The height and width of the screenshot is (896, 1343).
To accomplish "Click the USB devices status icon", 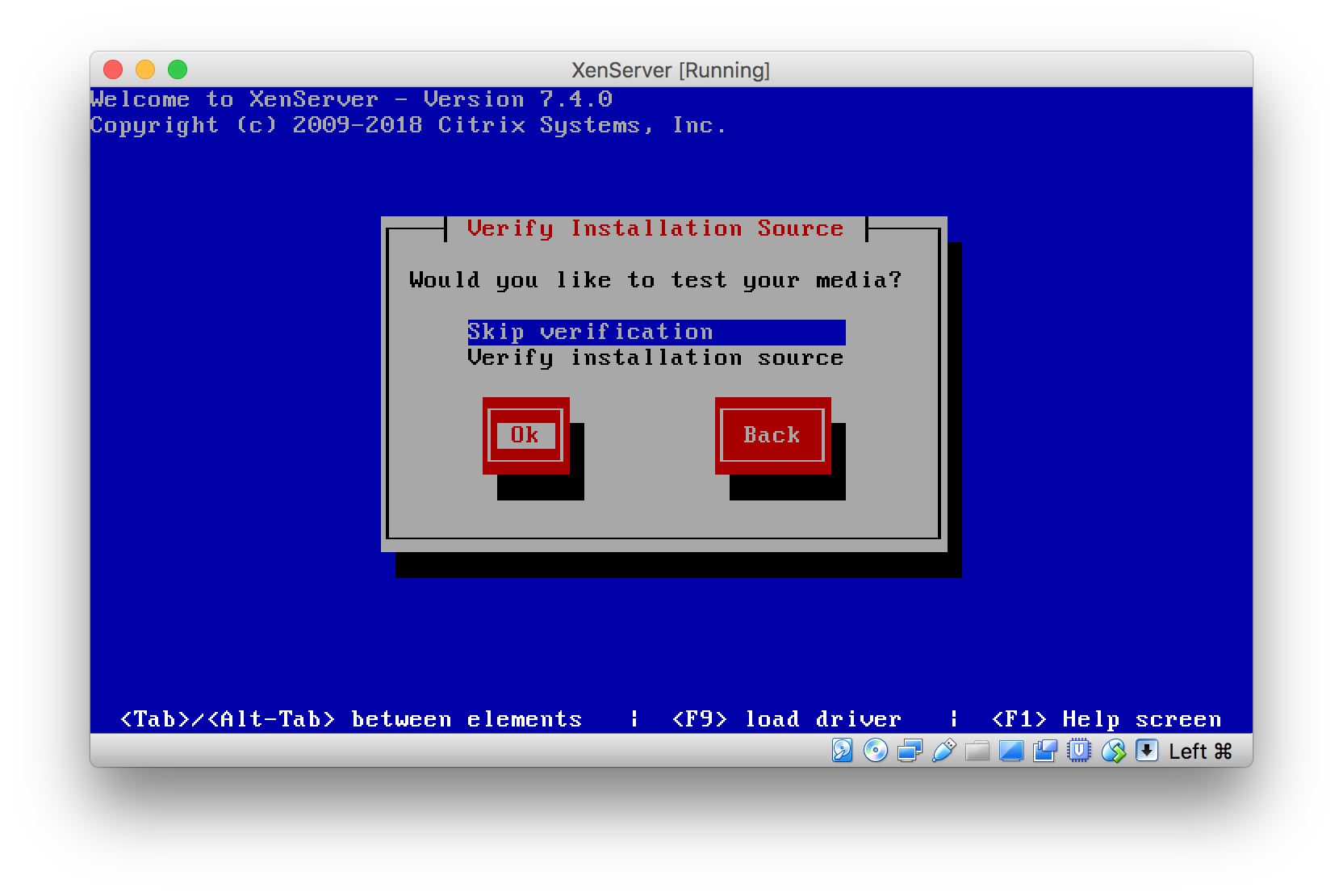I will coord(943,751).
